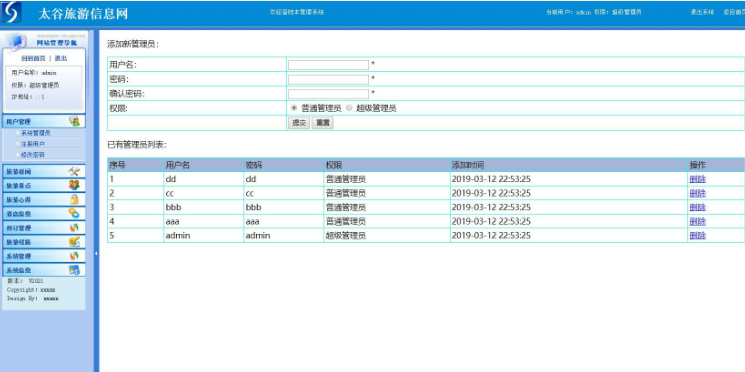Click the 提交 submit button
This screenshot has height=372, width=745.
pyautogui.click(x=299, y=123)
